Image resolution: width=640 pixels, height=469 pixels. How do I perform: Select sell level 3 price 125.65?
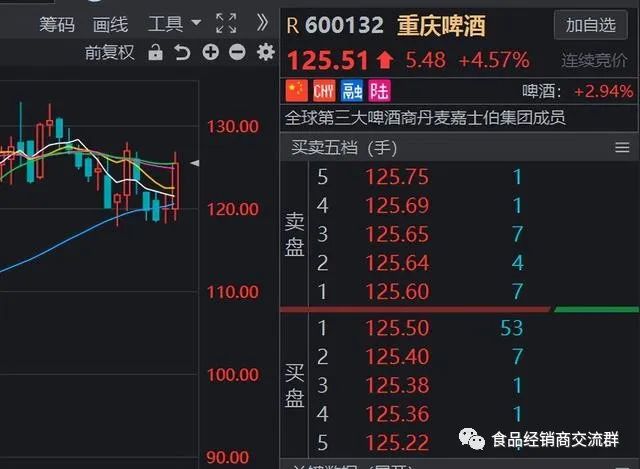click(397, 234)
